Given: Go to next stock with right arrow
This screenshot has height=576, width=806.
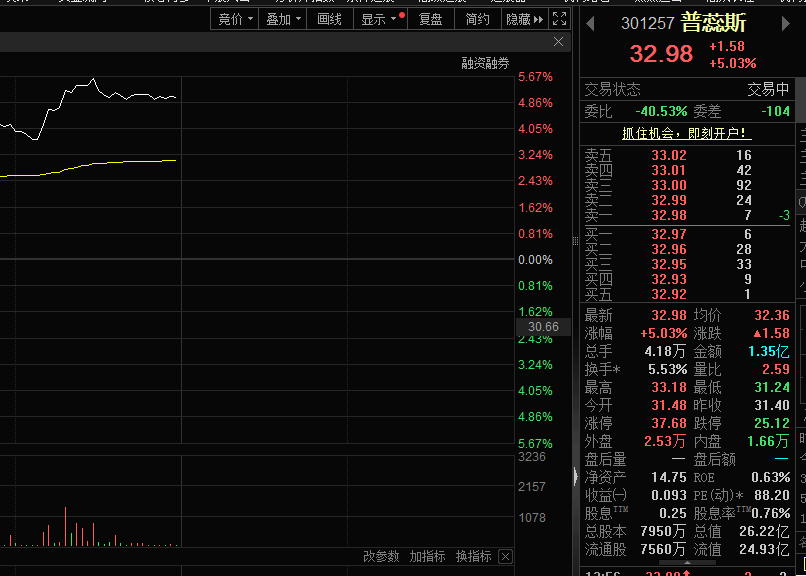Looking at the screenshot, I should click(x=785, y=24).
